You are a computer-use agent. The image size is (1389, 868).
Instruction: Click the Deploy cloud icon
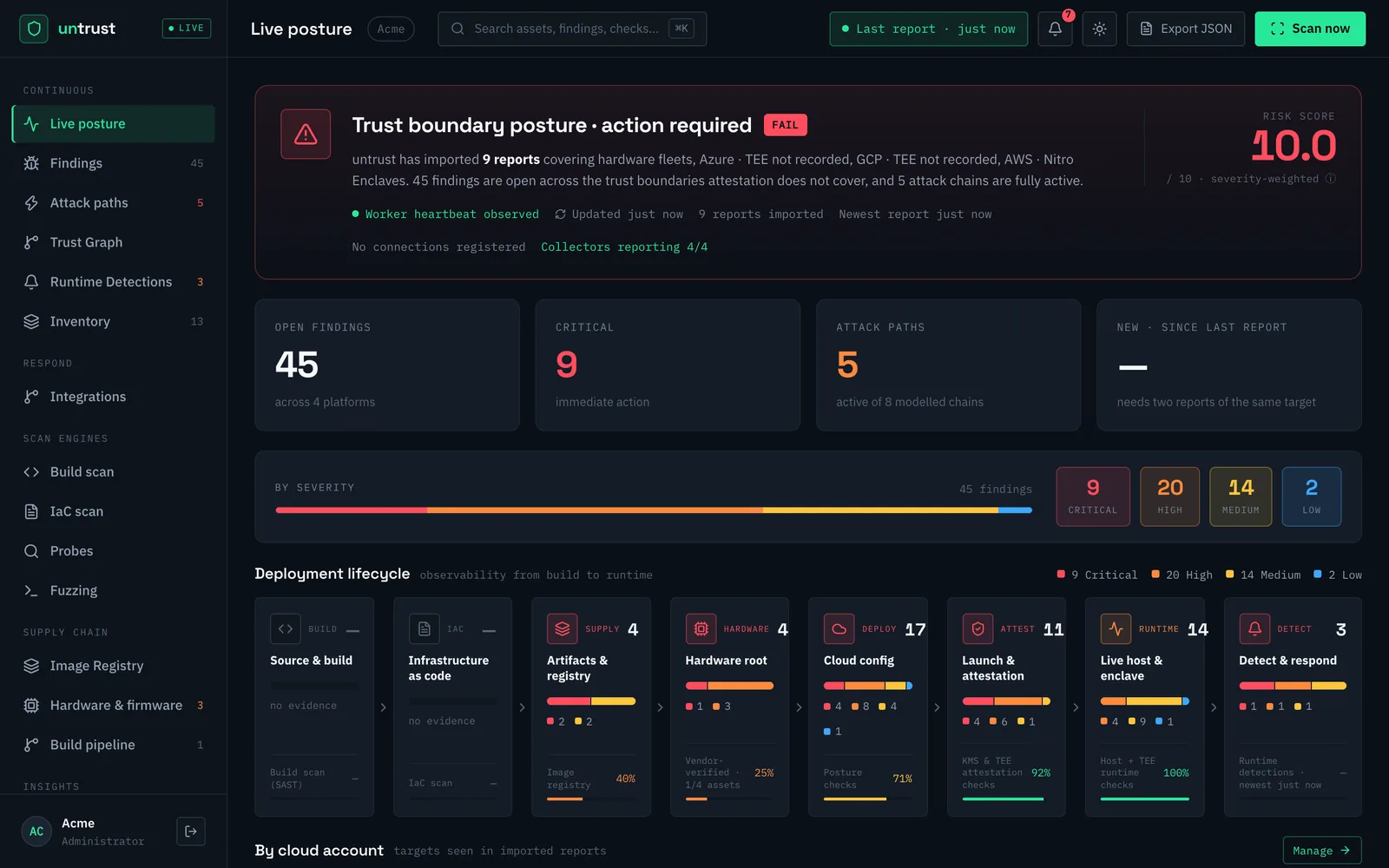(839, 628)
